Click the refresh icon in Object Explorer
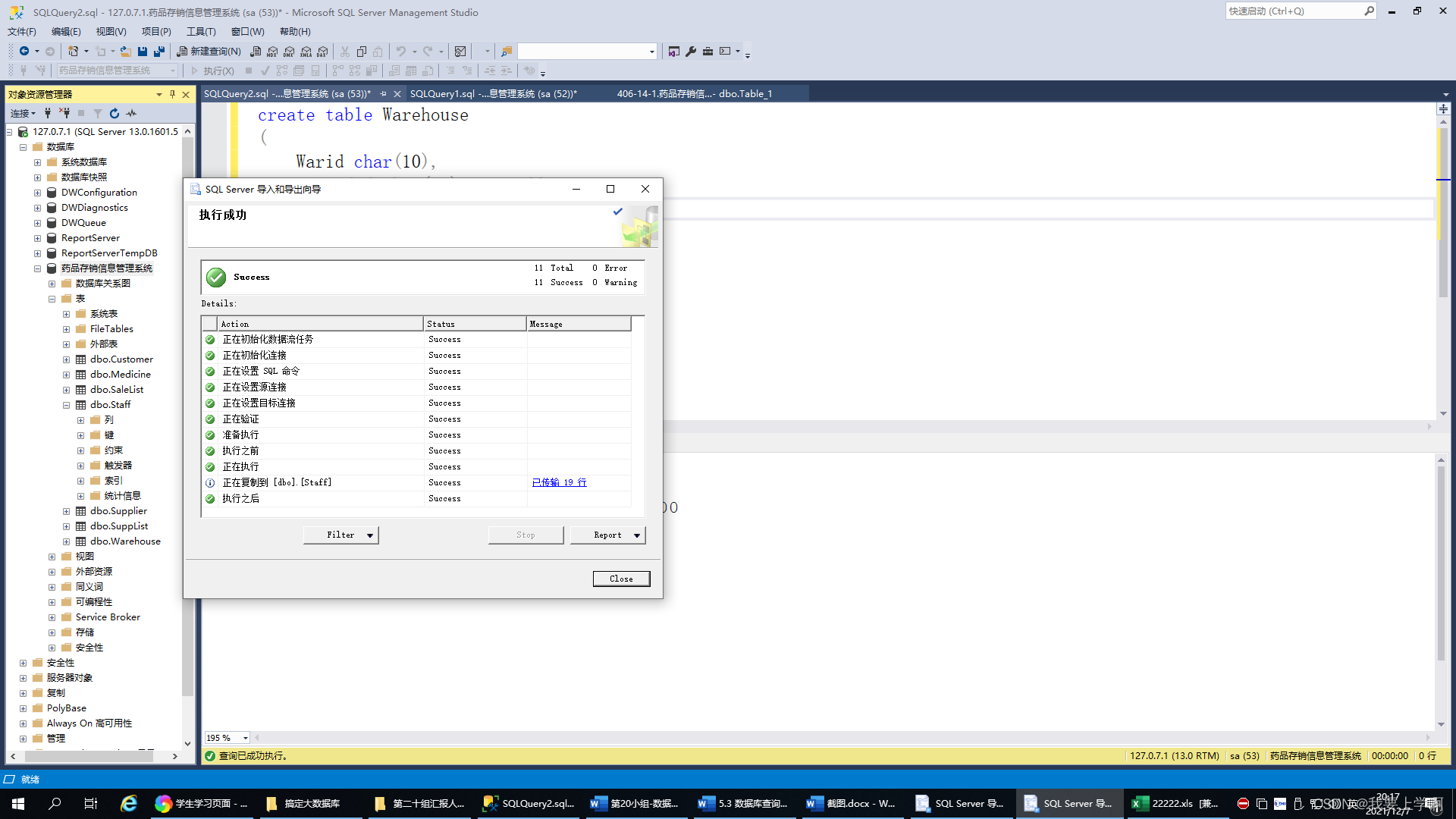Viewport: 1456px width, 819px height. [115, 113]
